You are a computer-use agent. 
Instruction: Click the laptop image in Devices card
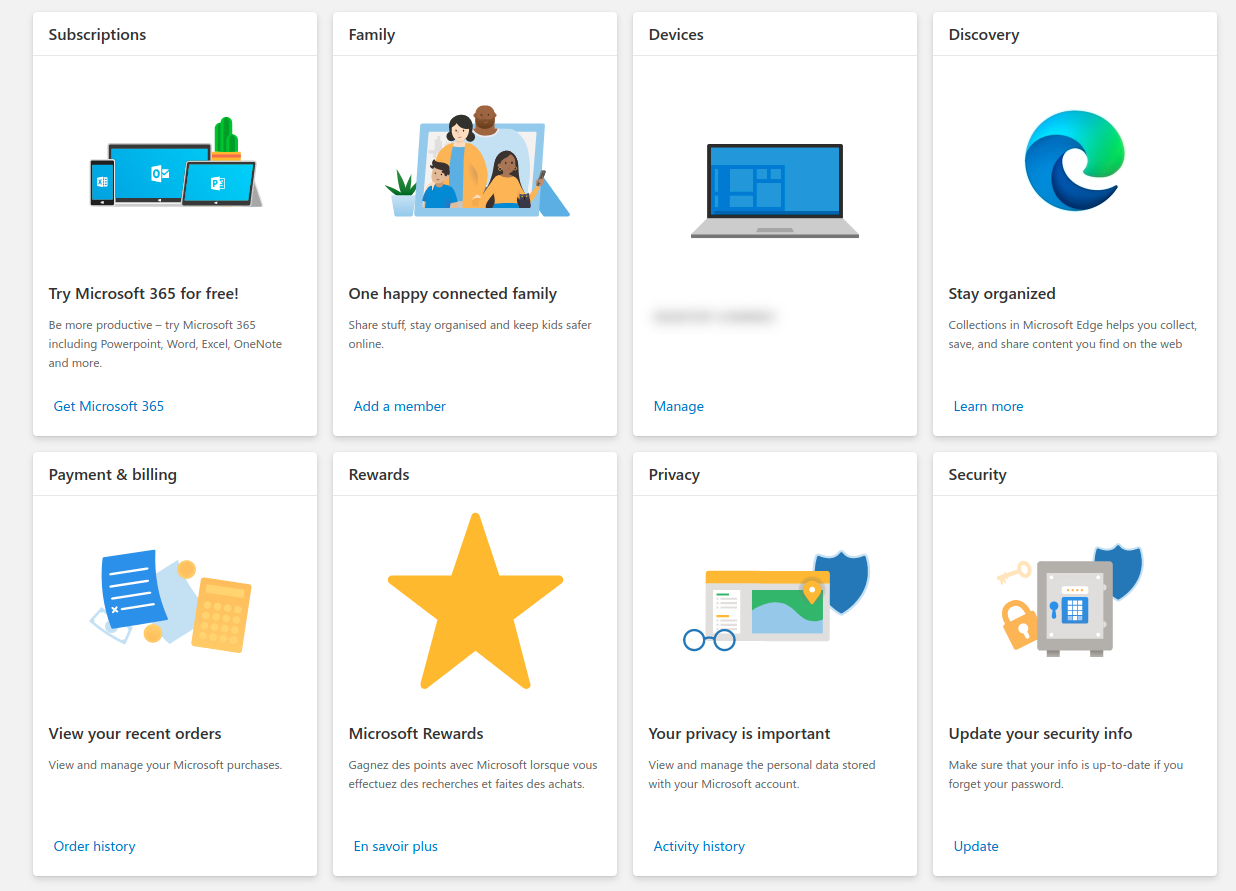pos(775,191)
